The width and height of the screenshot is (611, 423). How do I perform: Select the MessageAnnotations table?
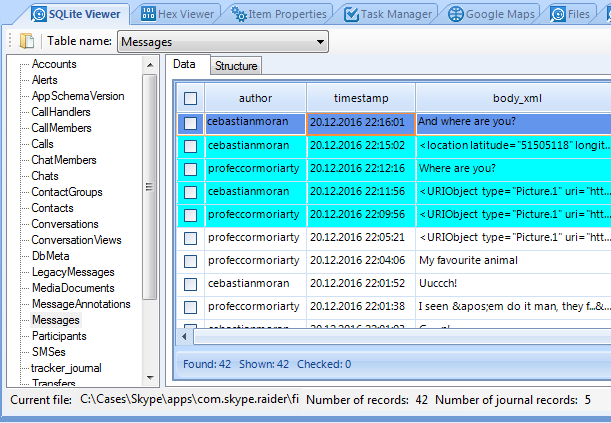pyautogui.click(x=81, y=303)
